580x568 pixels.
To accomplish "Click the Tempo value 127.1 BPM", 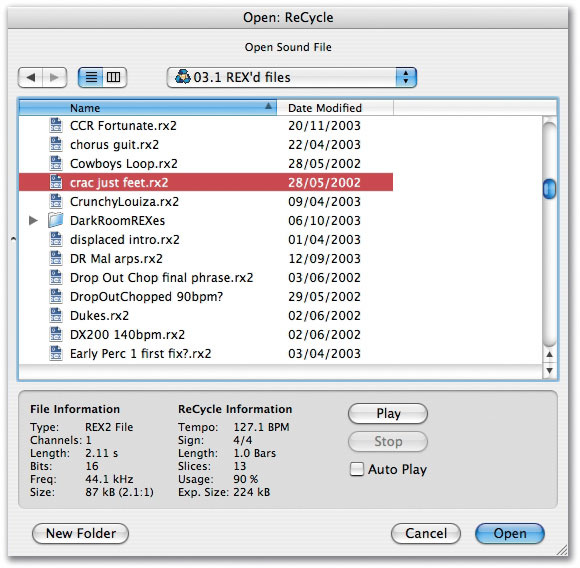I will click(x=261, y=427).
